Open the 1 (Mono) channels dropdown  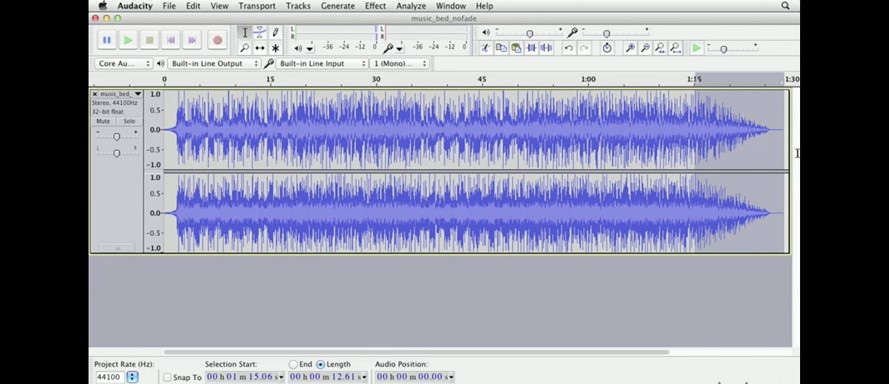point(399,64)
